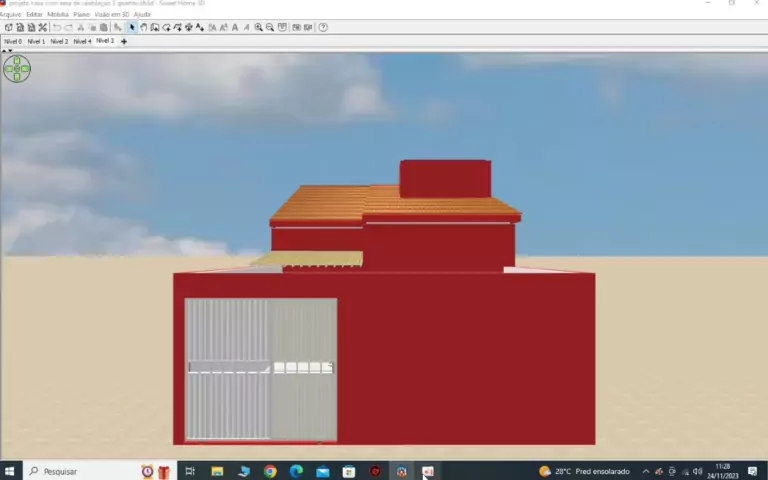Open Google Chrome from the taskbar

(x=270, y=471)
